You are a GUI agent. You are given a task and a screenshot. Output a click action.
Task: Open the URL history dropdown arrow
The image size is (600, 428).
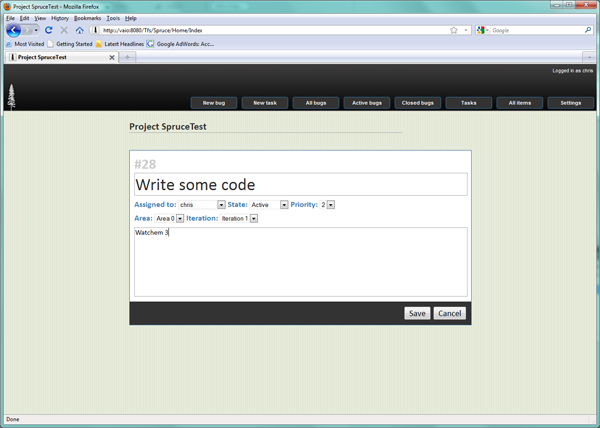pyautogui.click(x=466, y=30)
